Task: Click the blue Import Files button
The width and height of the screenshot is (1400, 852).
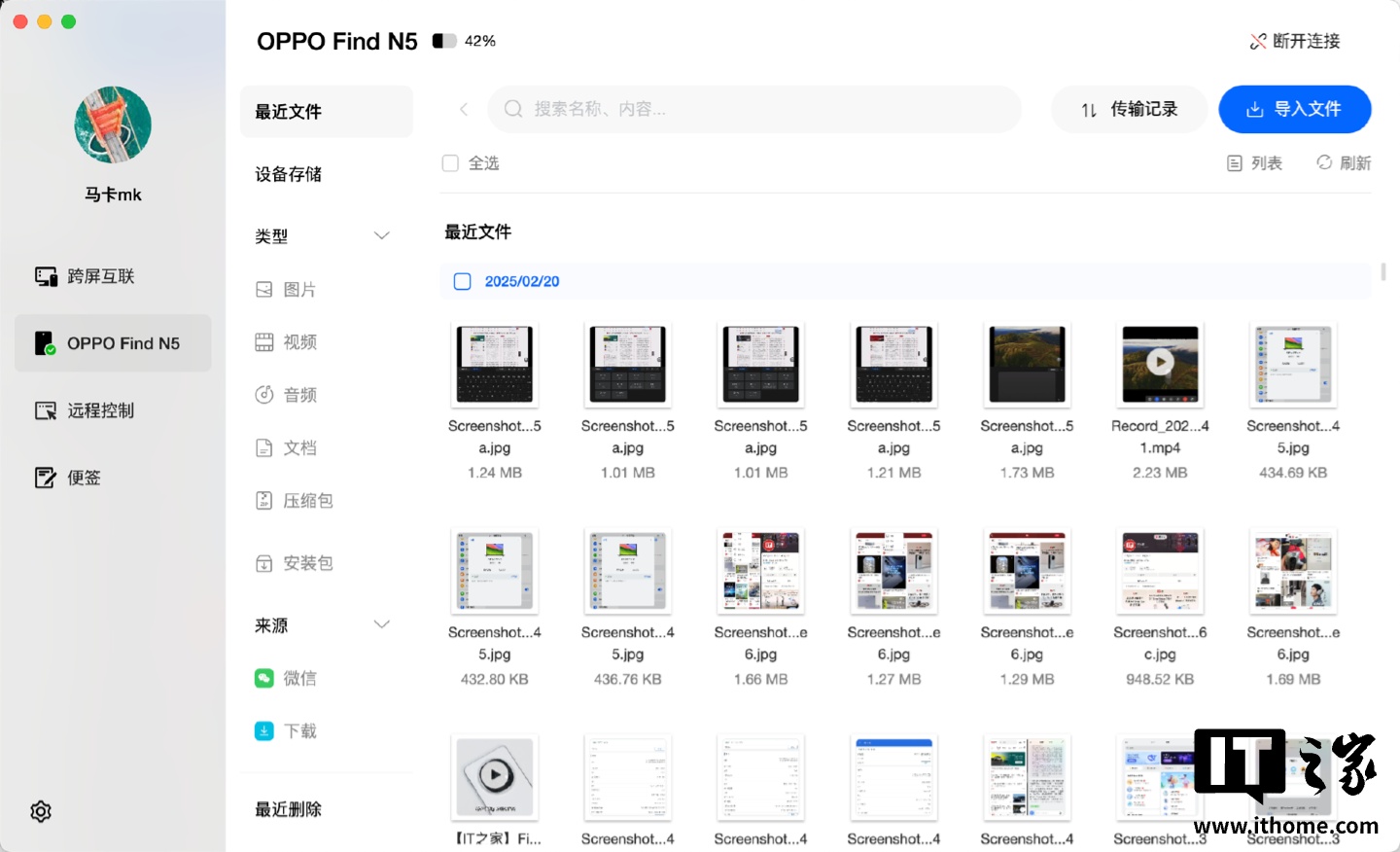Action: [x=1294, y=109]
